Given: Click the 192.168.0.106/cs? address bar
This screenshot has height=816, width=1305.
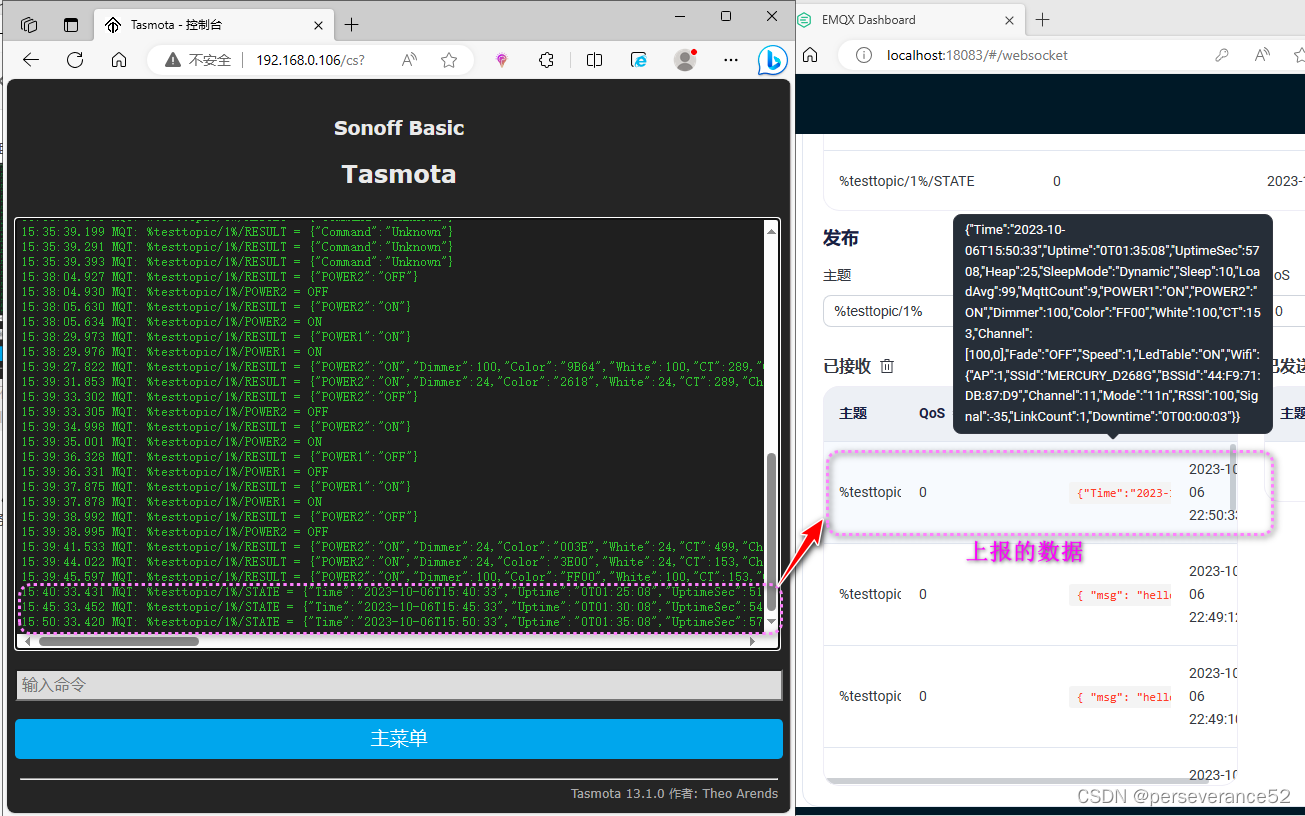Looking at the screenshot, I should coord(310,60).
